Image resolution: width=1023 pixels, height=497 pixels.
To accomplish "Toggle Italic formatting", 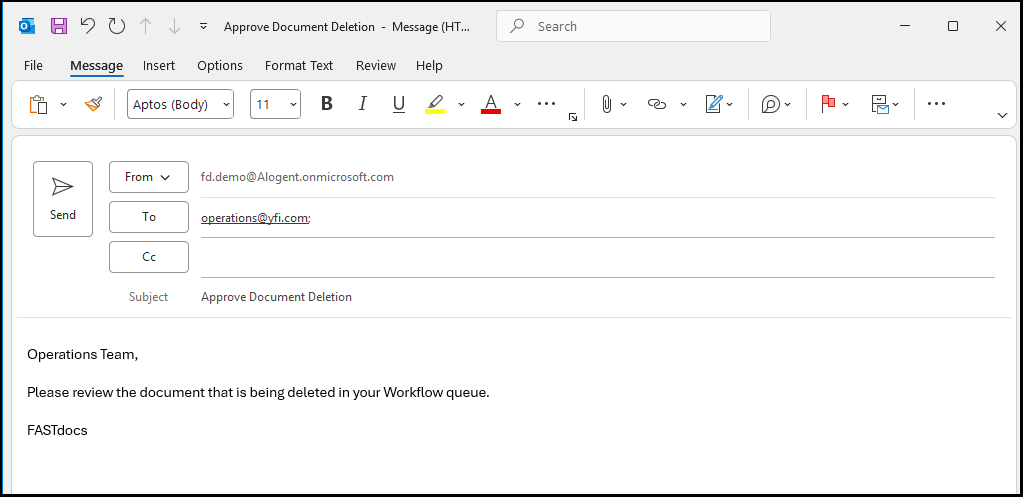I will click(x=362, y=104).
